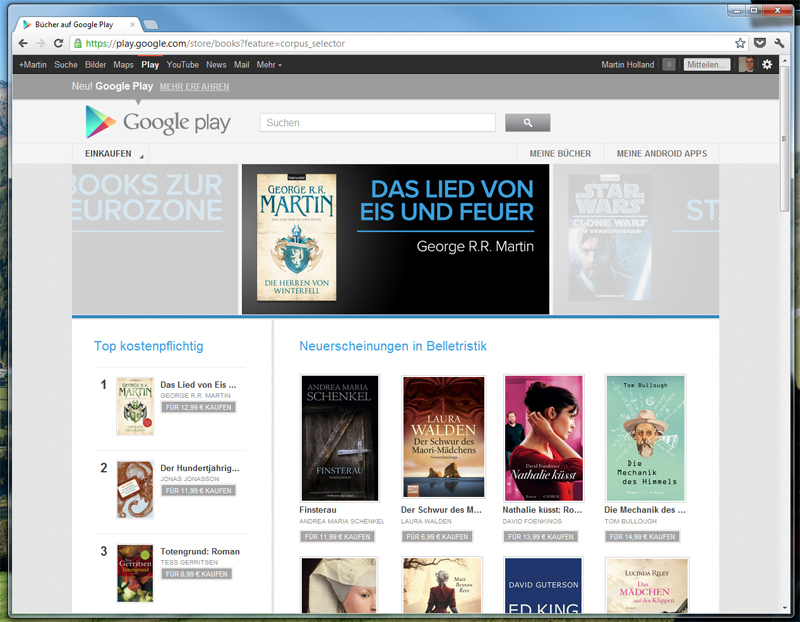Click into the Suchen search field

[x=378, y=122]
